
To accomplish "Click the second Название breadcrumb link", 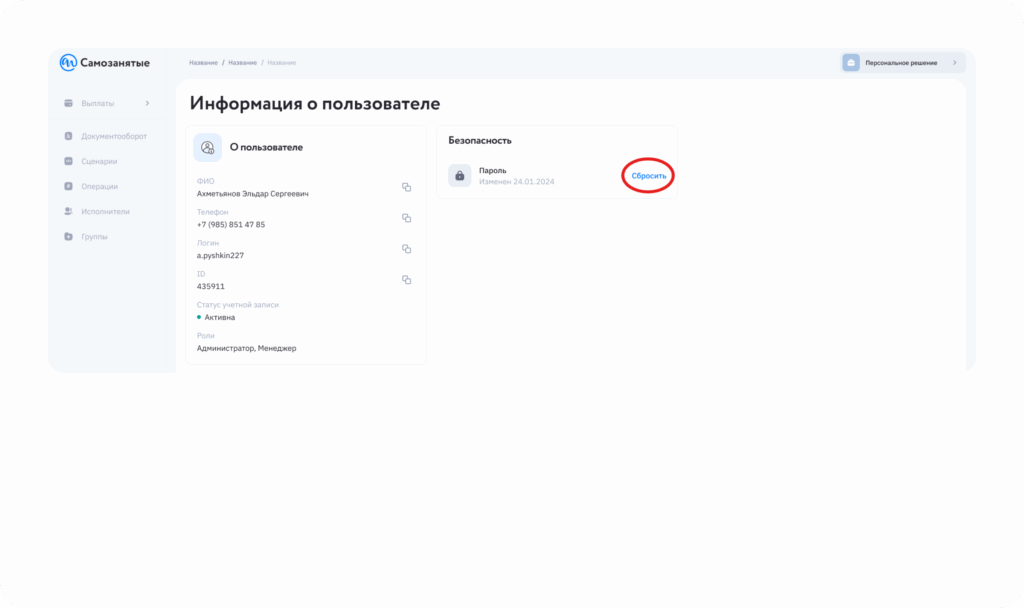I will [242, 63].
